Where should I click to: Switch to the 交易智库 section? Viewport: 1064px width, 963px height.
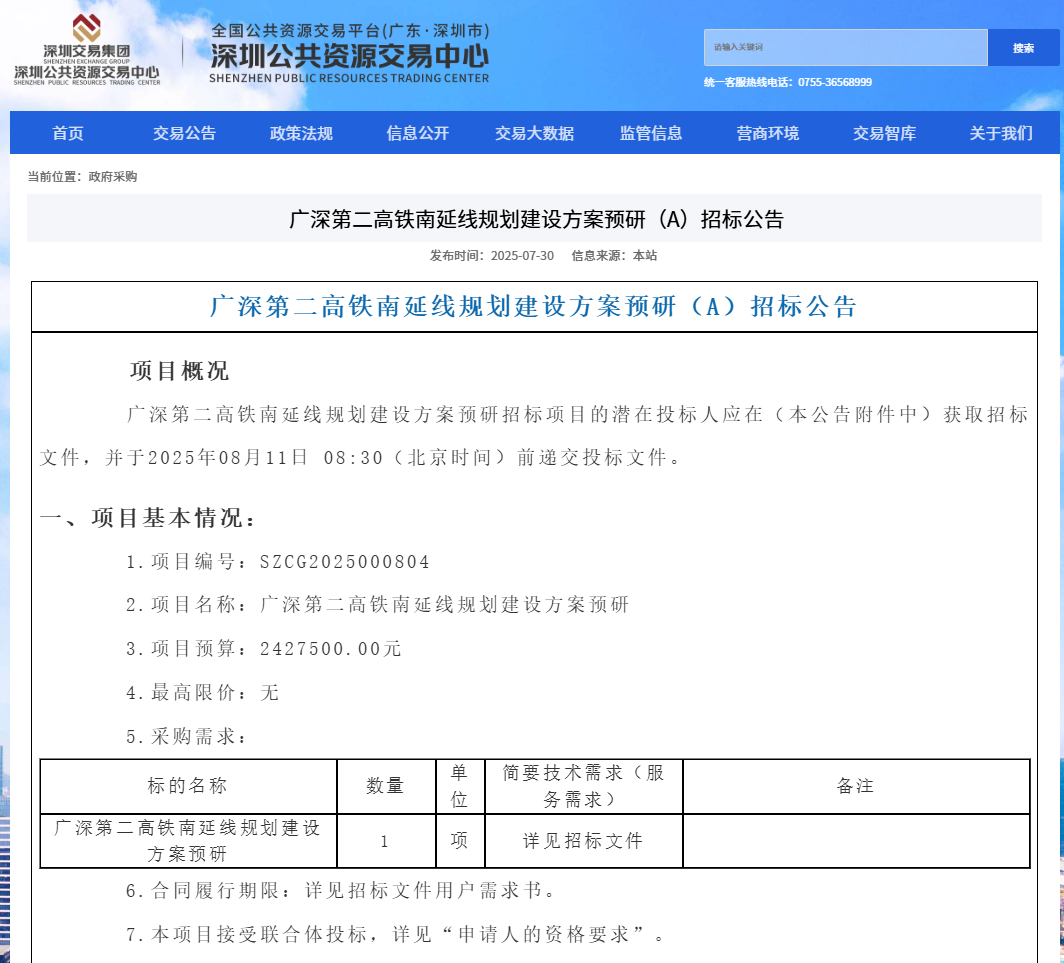[884, 133]
